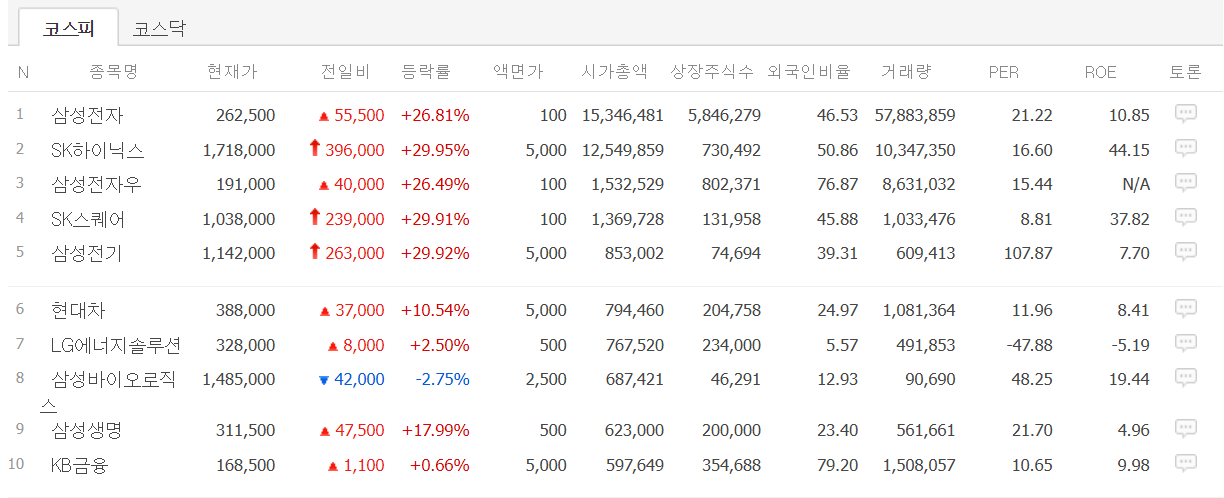Open discussion icon for SK스퀘어

click(1186, 218)
